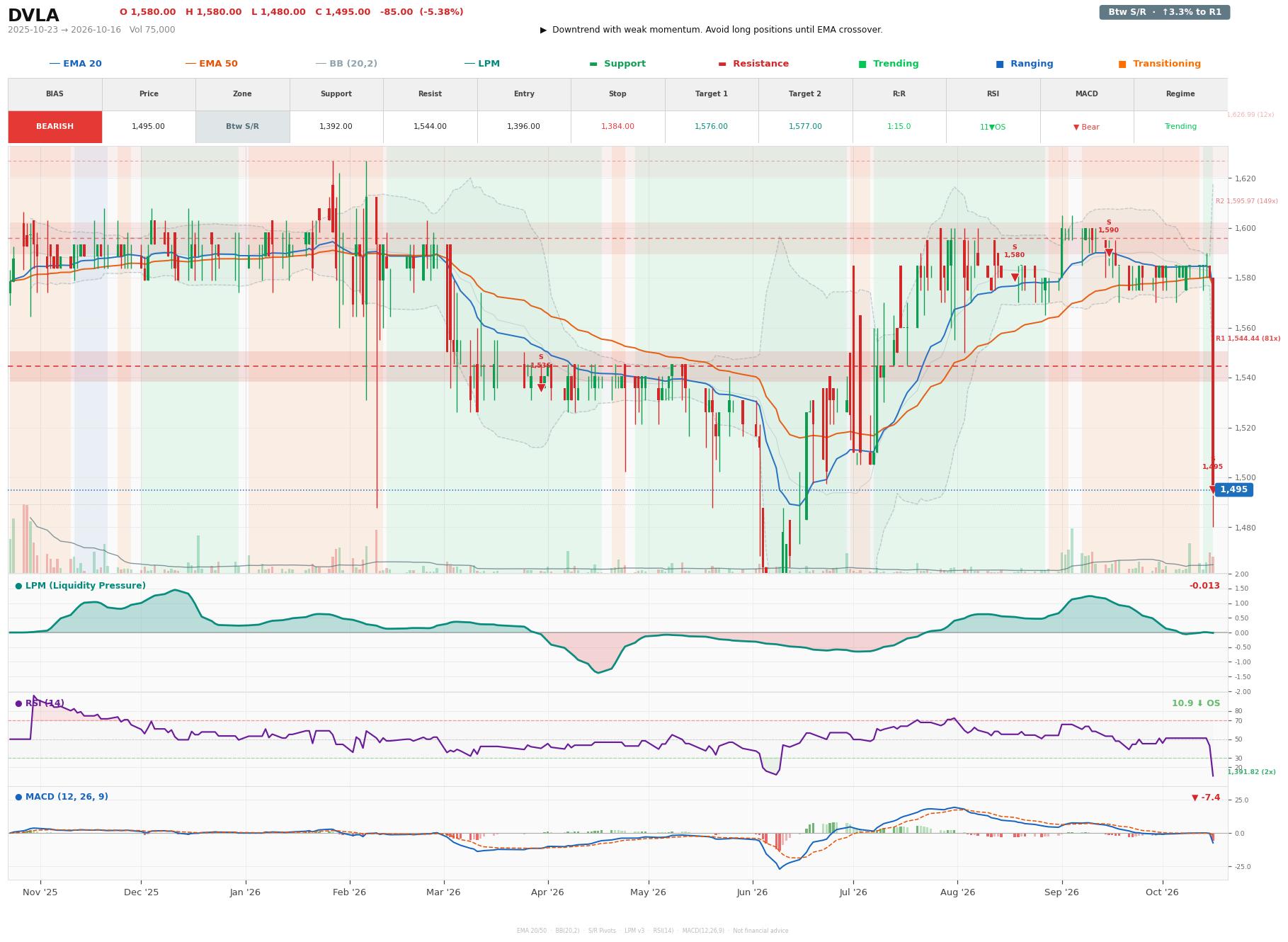The image size is (1288, 942).
Task: Click the blue 1,495 current price tag
Action: 1233,489
